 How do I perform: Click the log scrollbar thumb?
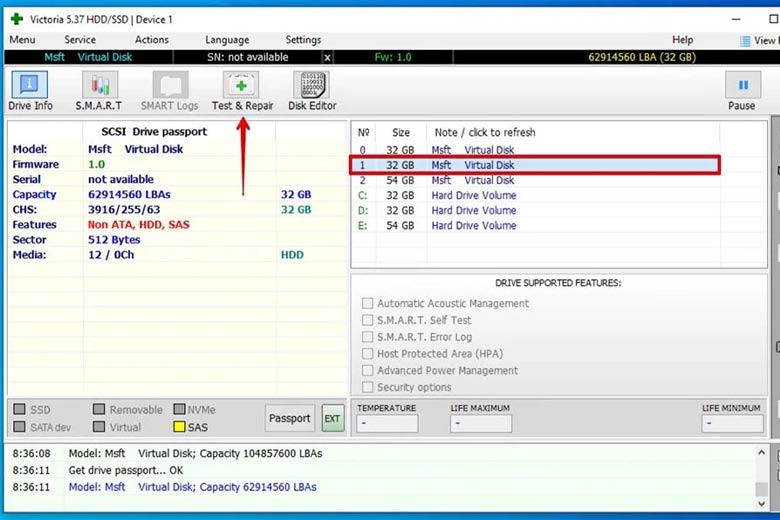tap(761, 489)
